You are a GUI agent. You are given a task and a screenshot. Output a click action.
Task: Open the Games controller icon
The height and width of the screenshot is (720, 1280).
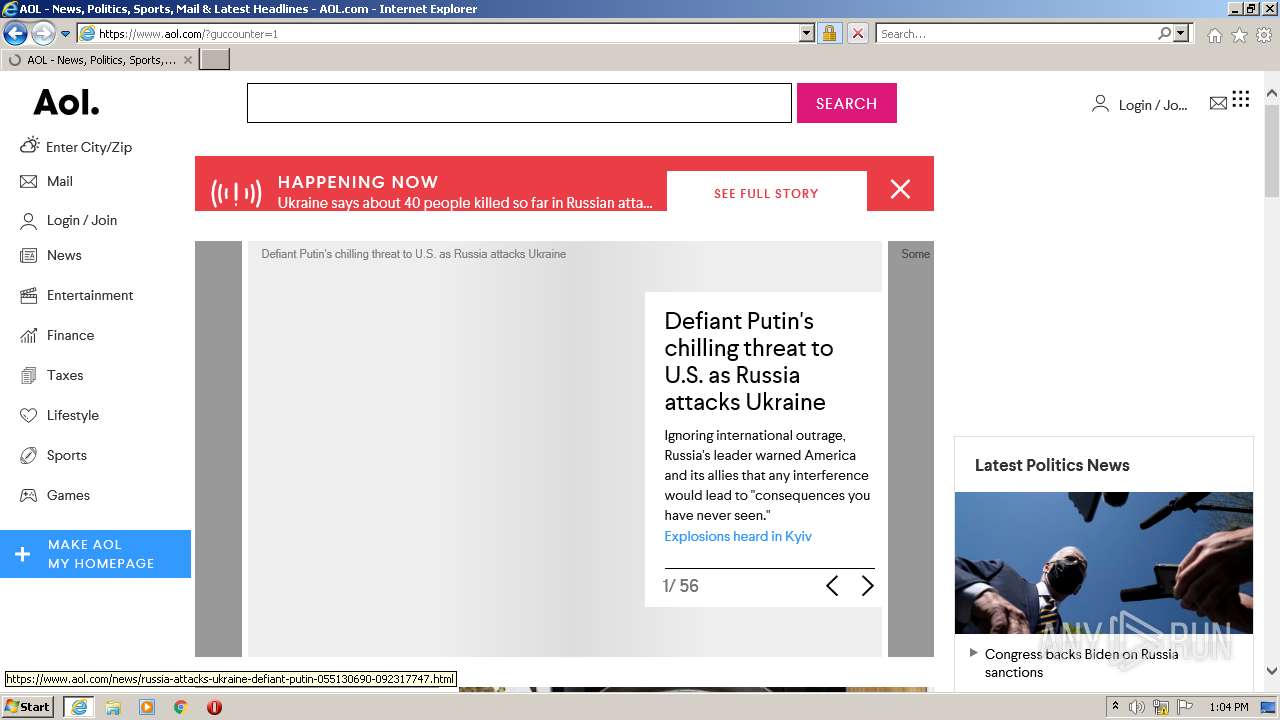[28, 496]
